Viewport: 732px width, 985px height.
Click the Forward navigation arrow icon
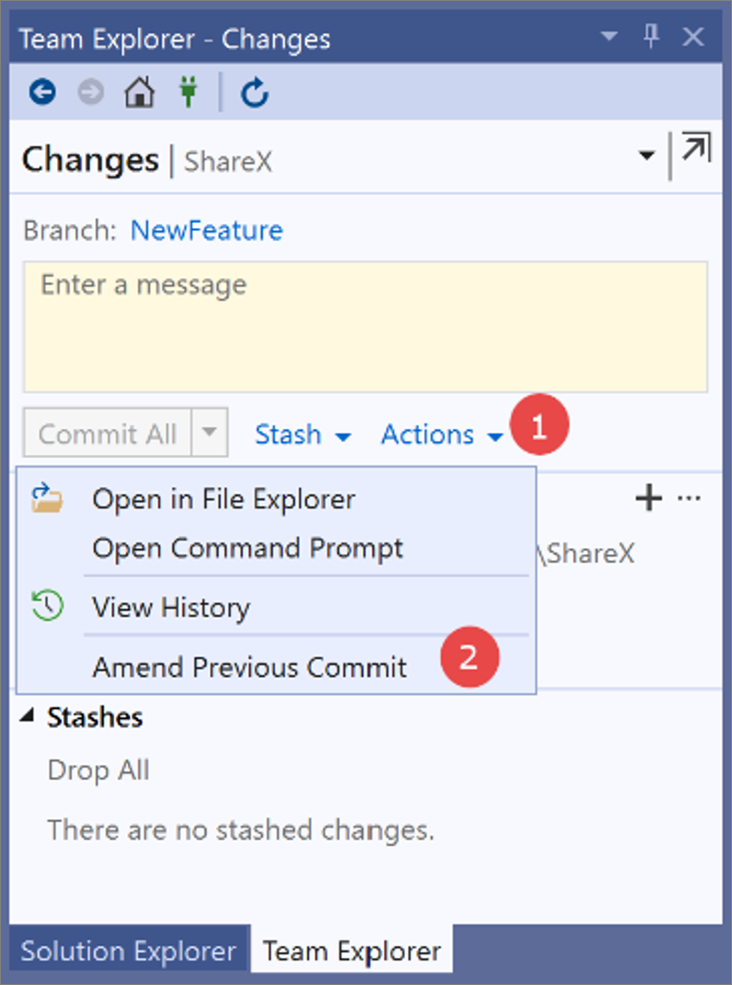[91, 93]
